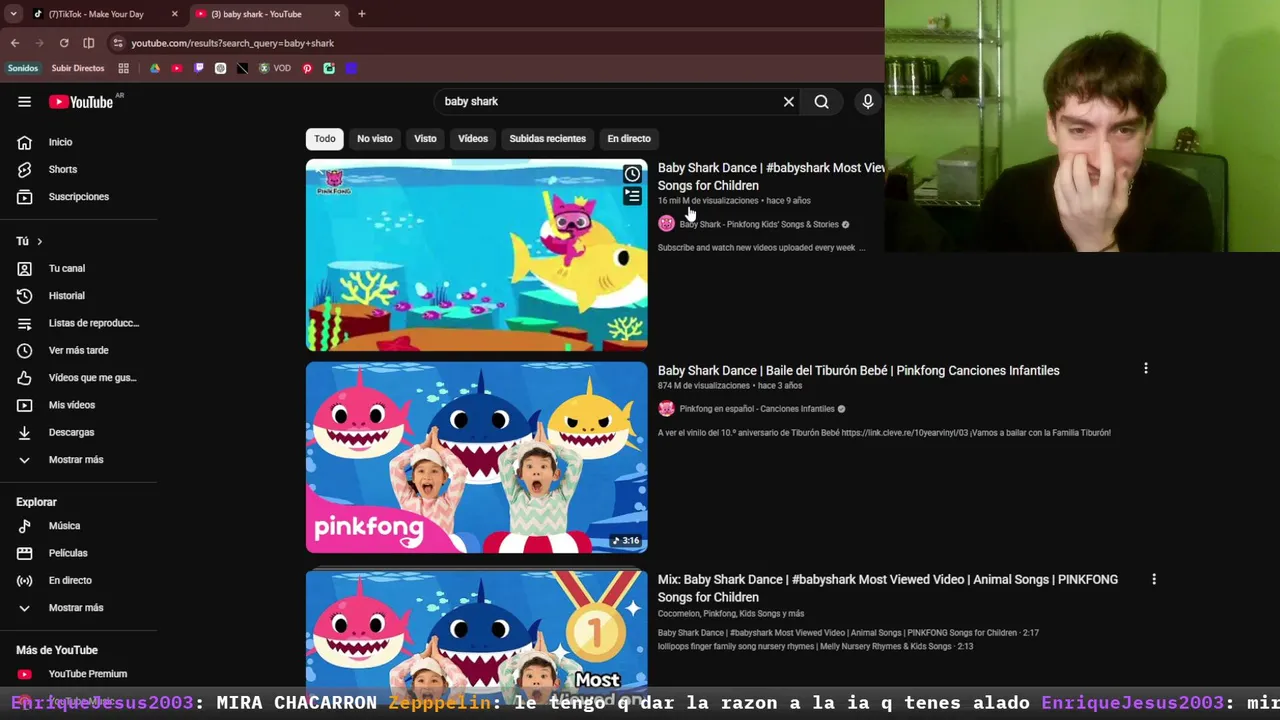Close the baby shark YouTube tab
This screenshot has height=720, width=1280.
pyautogui.click(x=337, y=14)
